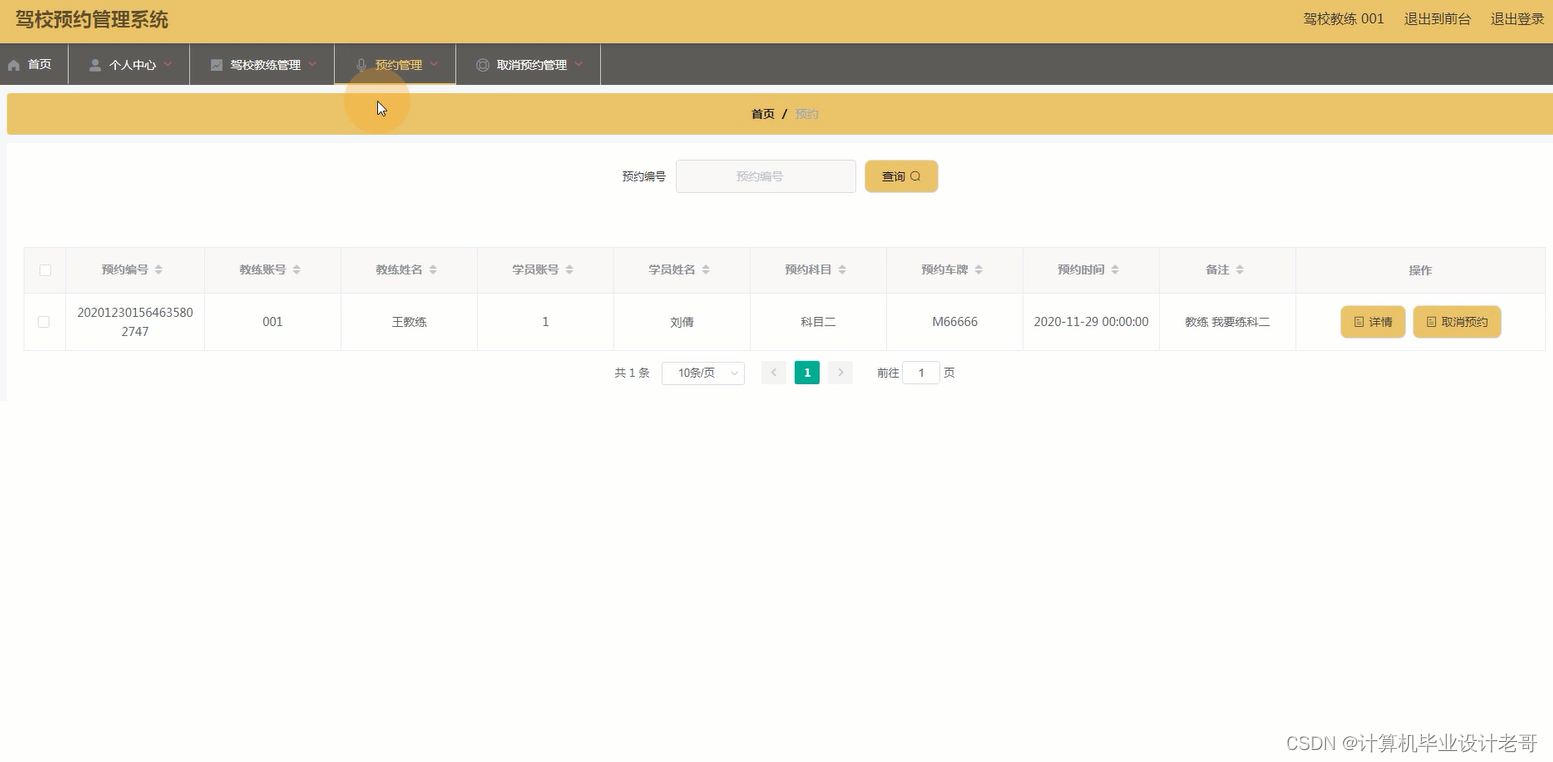Click the 001 coach account cell
The width and height of the screenshot is (1553, 762).
(272, 322)
